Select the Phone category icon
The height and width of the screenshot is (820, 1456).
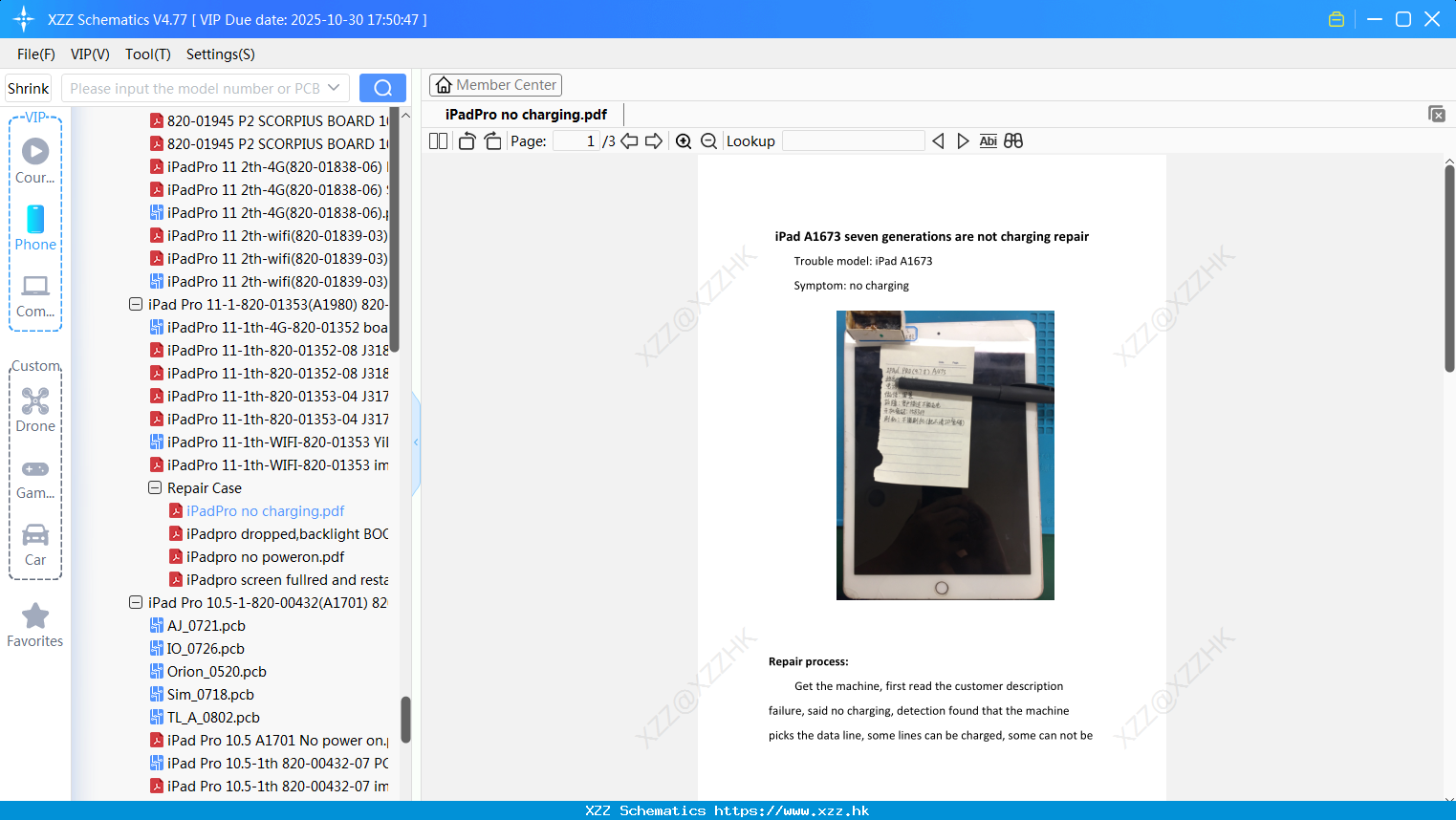point(35,228)
